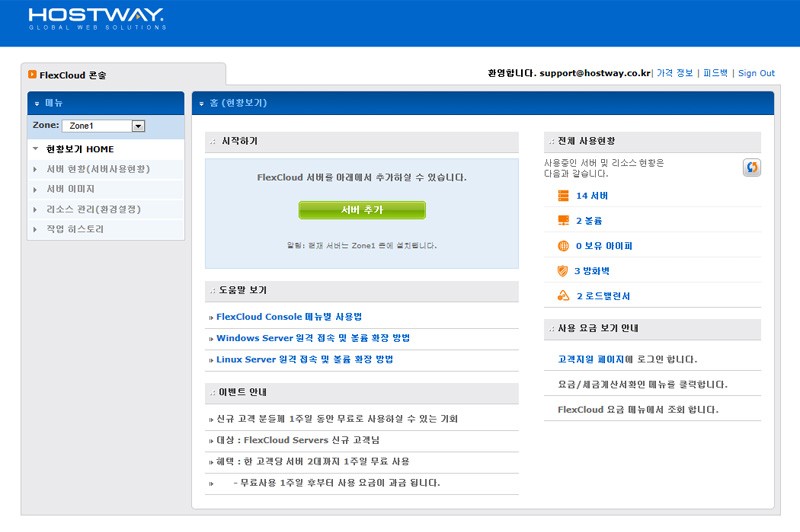Open the 고객지원 페이지 link
The height and width of the screenshot is (532, 800).
591,359
